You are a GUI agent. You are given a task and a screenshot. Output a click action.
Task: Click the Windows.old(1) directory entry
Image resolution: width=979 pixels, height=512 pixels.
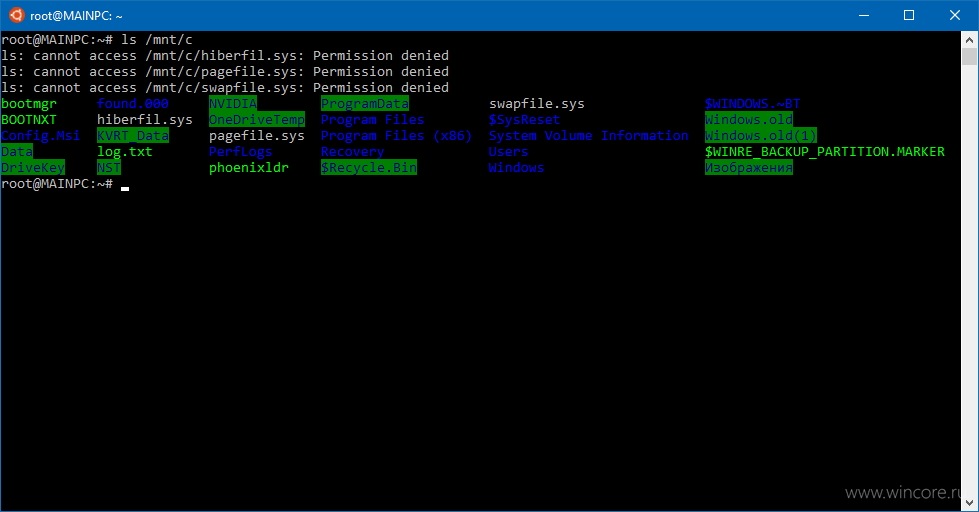pyautogui.click(x=760, y=135)
